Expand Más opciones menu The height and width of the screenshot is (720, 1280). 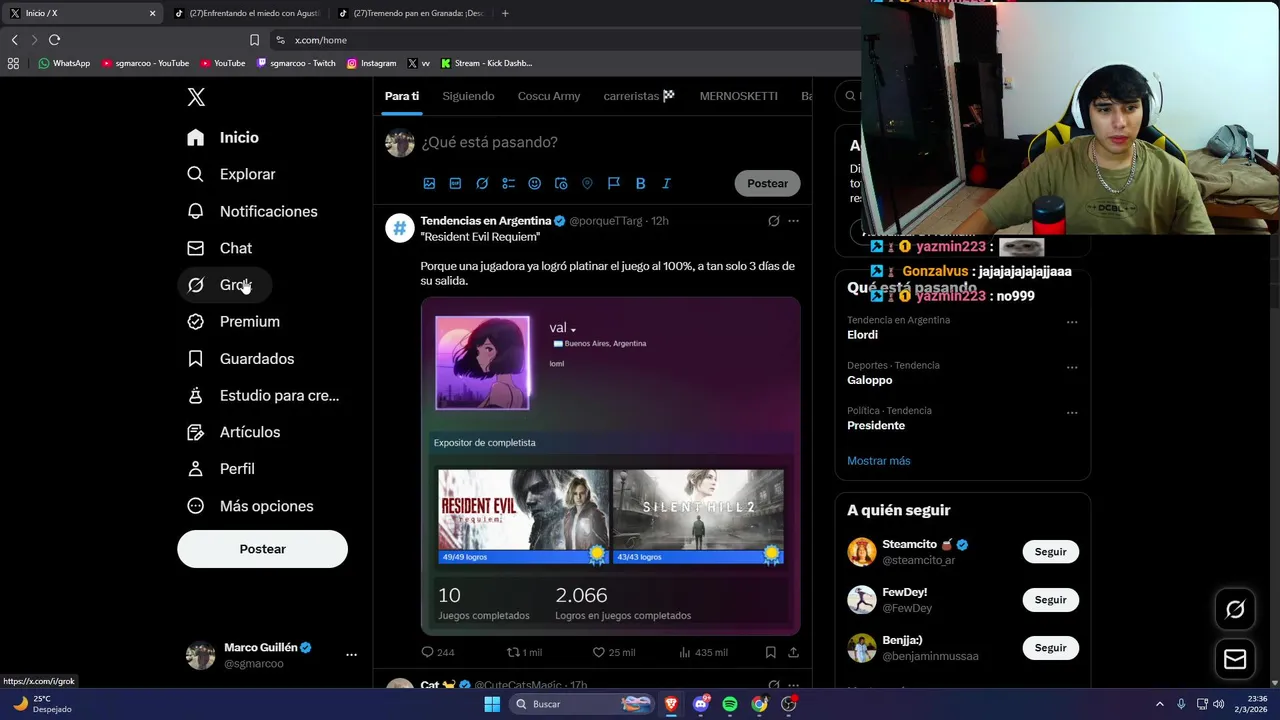coord(250,506)
